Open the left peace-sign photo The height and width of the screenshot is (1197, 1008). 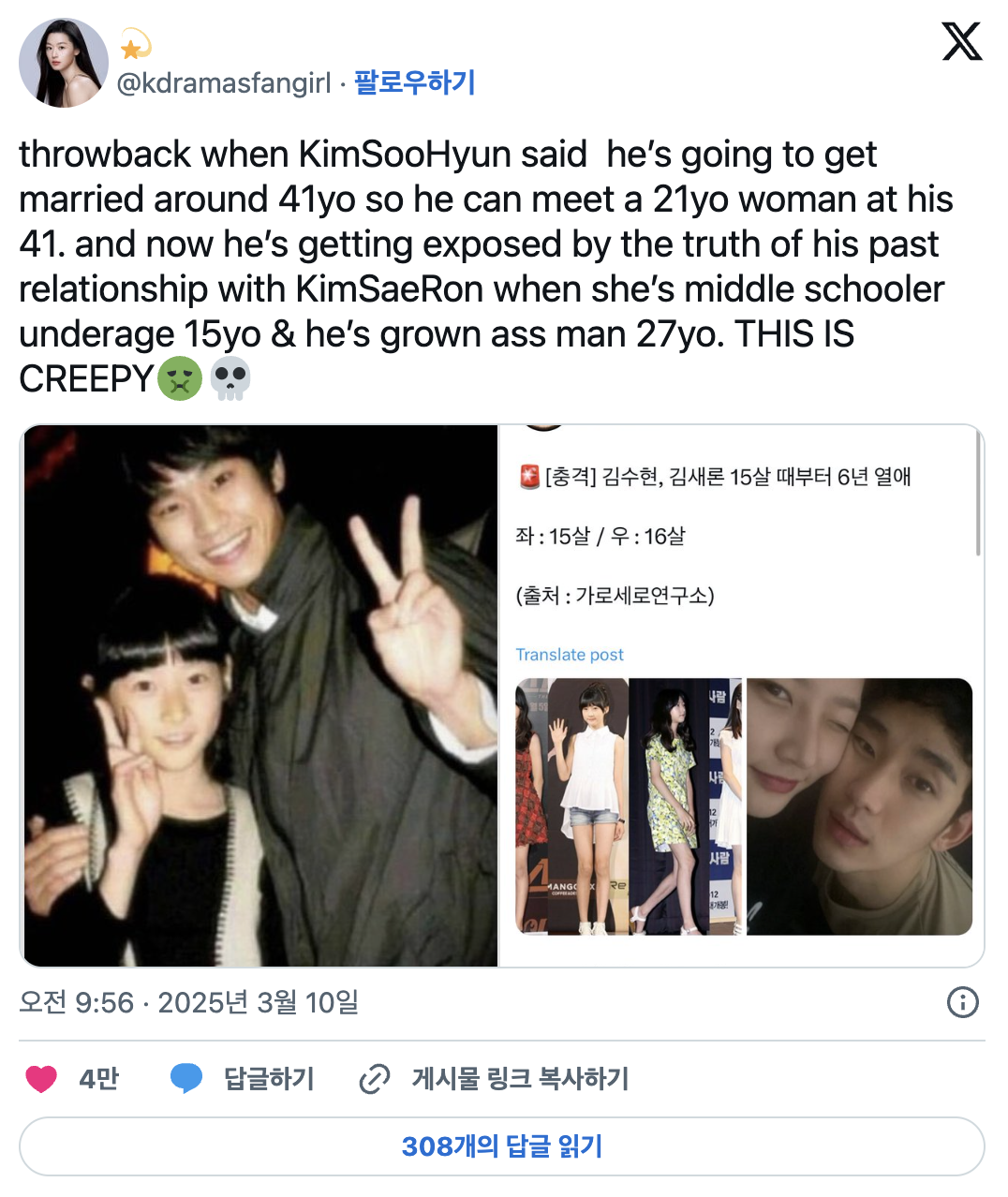point(260,696)
